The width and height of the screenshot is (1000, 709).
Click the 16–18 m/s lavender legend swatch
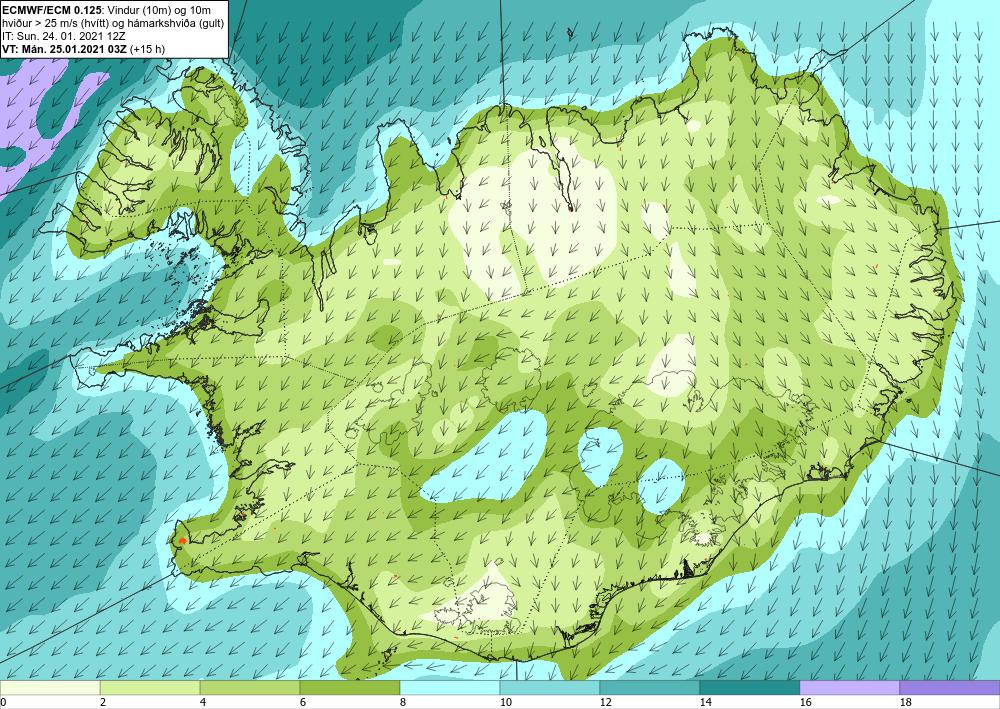pyautogui.click(x=849, y=687)
